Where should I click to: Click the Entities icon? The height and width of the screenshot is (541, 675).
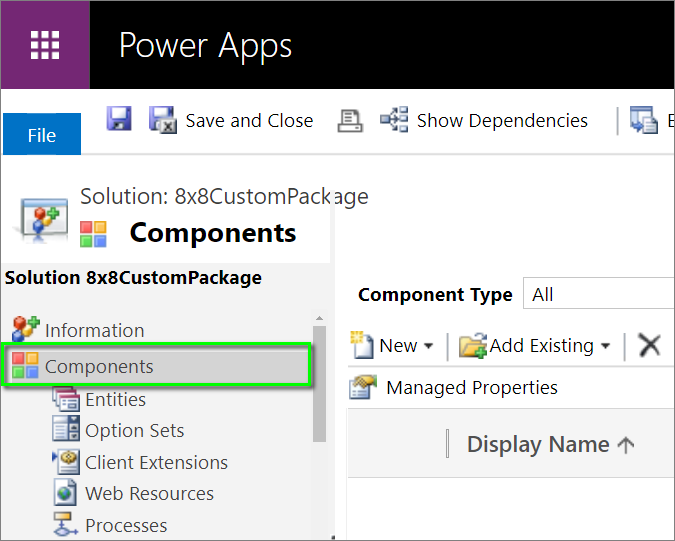coord(66,399)
